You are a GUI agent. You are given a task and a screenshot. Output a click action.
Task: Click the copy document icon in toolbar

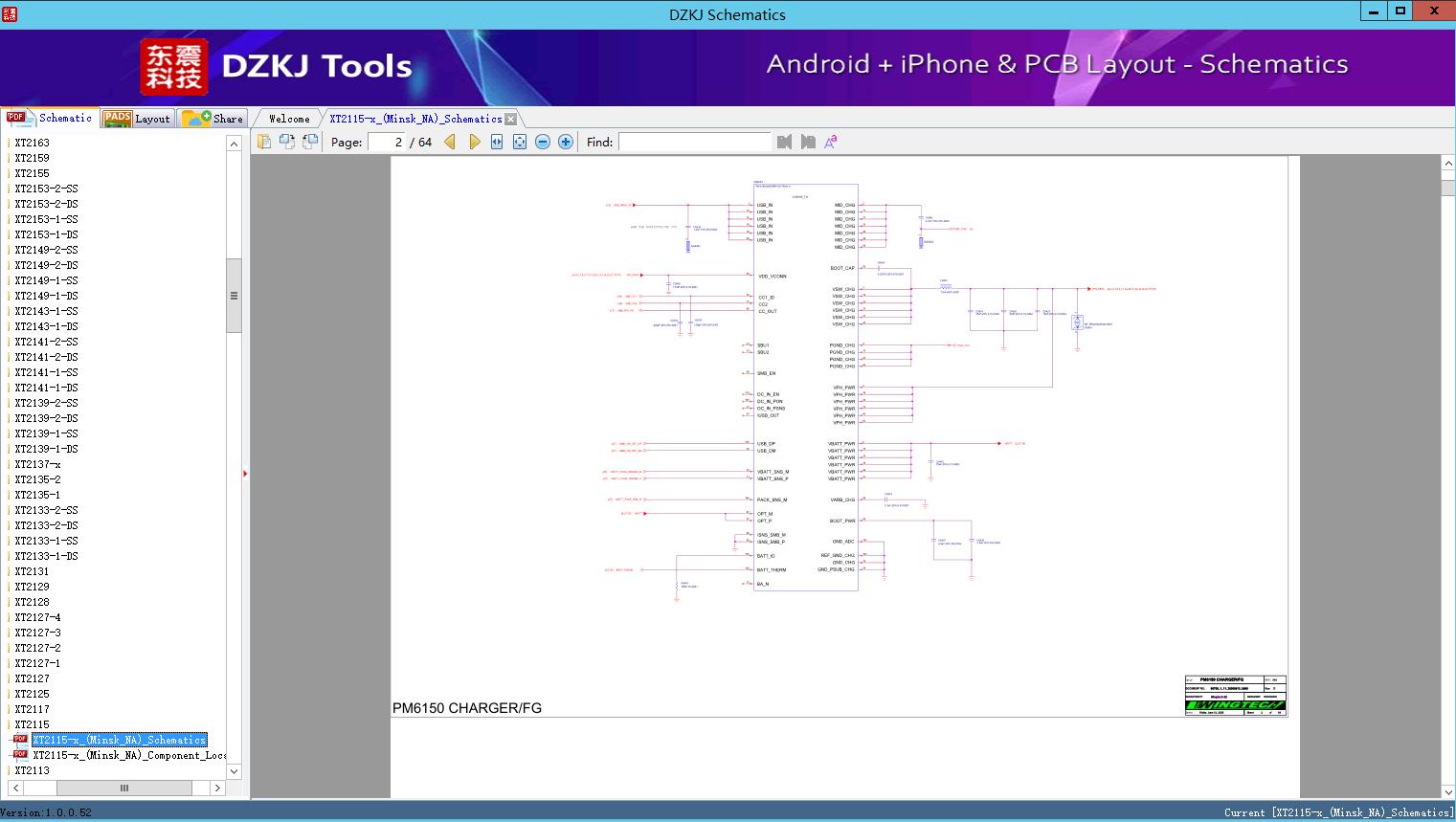264,142
